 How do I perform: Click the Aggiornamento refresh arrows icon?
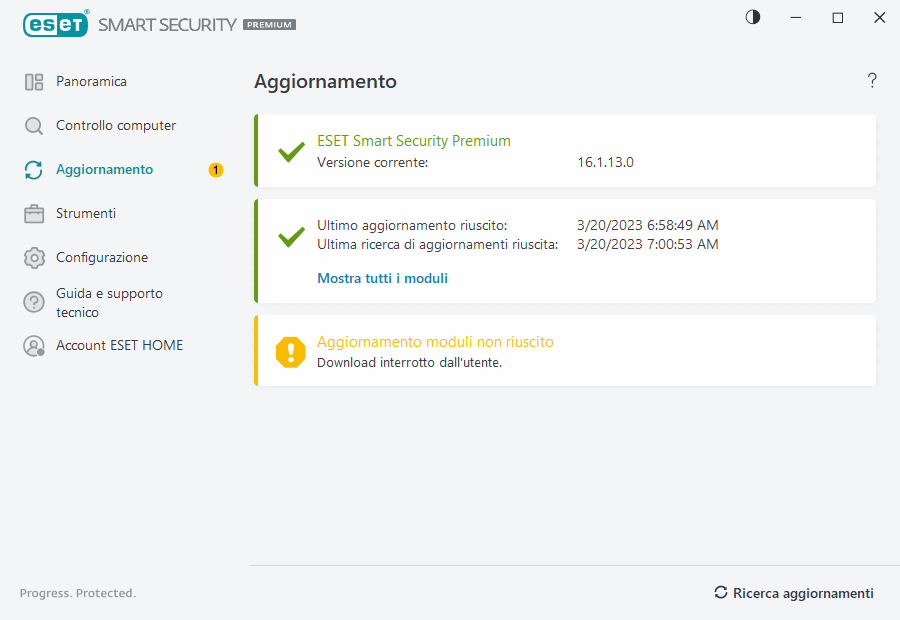[x=34, y=170]
